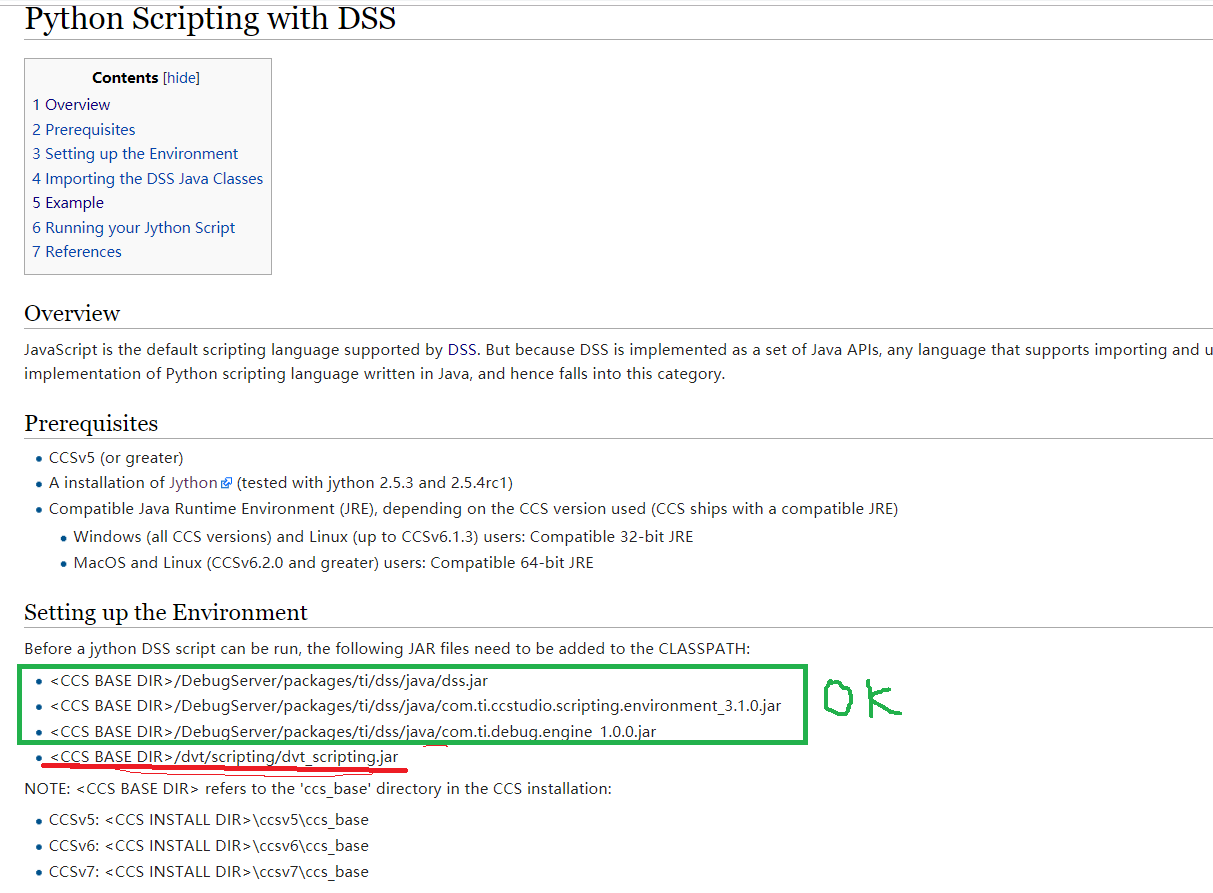Click the CCSv7 ccs_base directory line
Screen dimensions: 1213x893
(209, 872)
